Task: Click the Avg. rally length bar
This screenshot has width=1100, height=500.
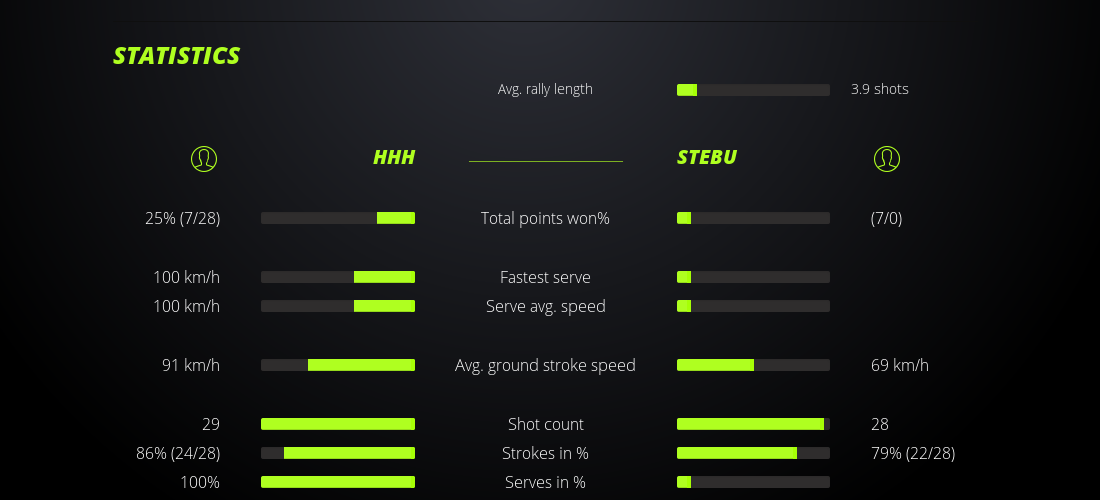Action: click(753, 90)
